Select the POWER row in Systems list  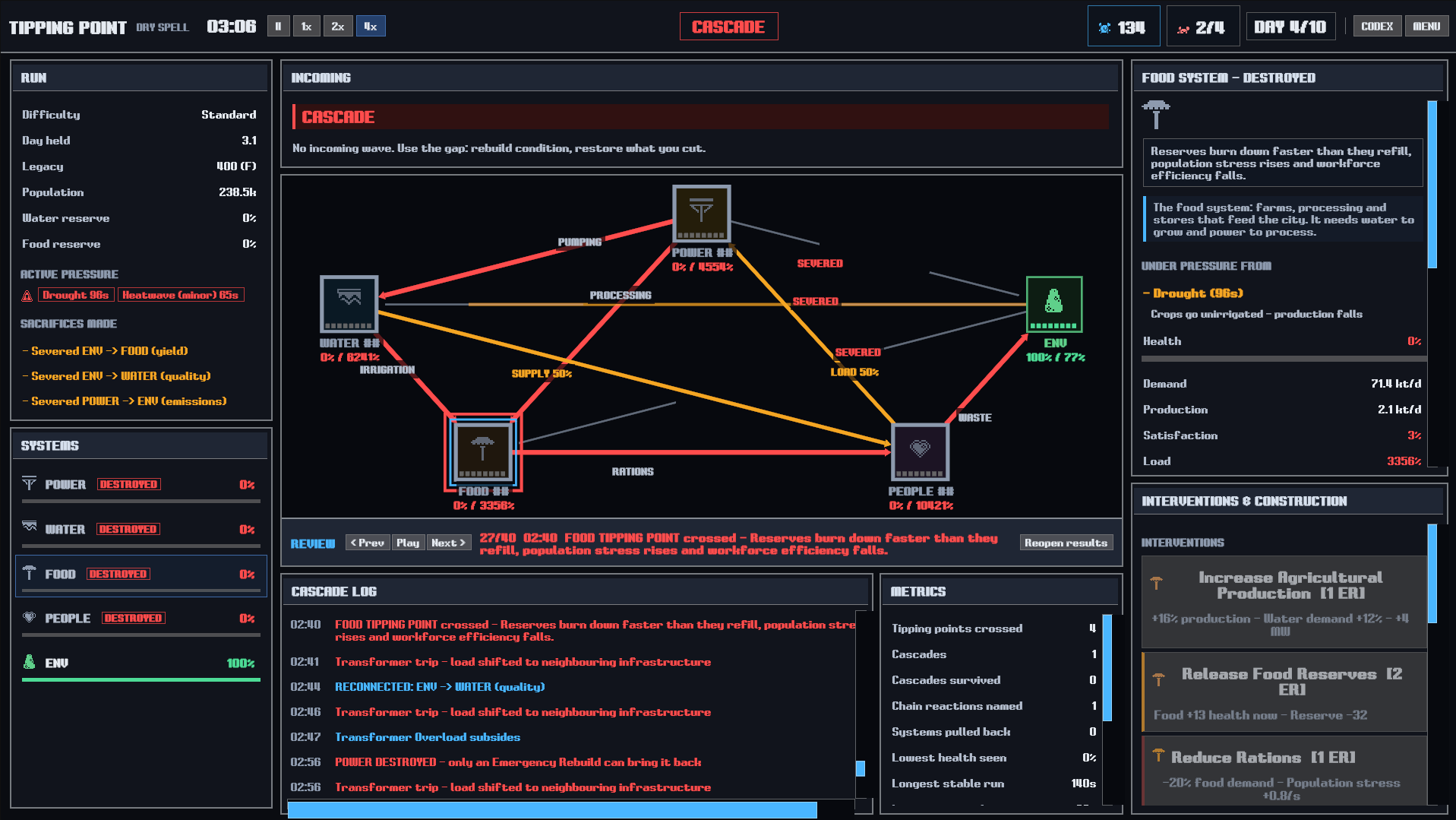[x=141, y=486]
